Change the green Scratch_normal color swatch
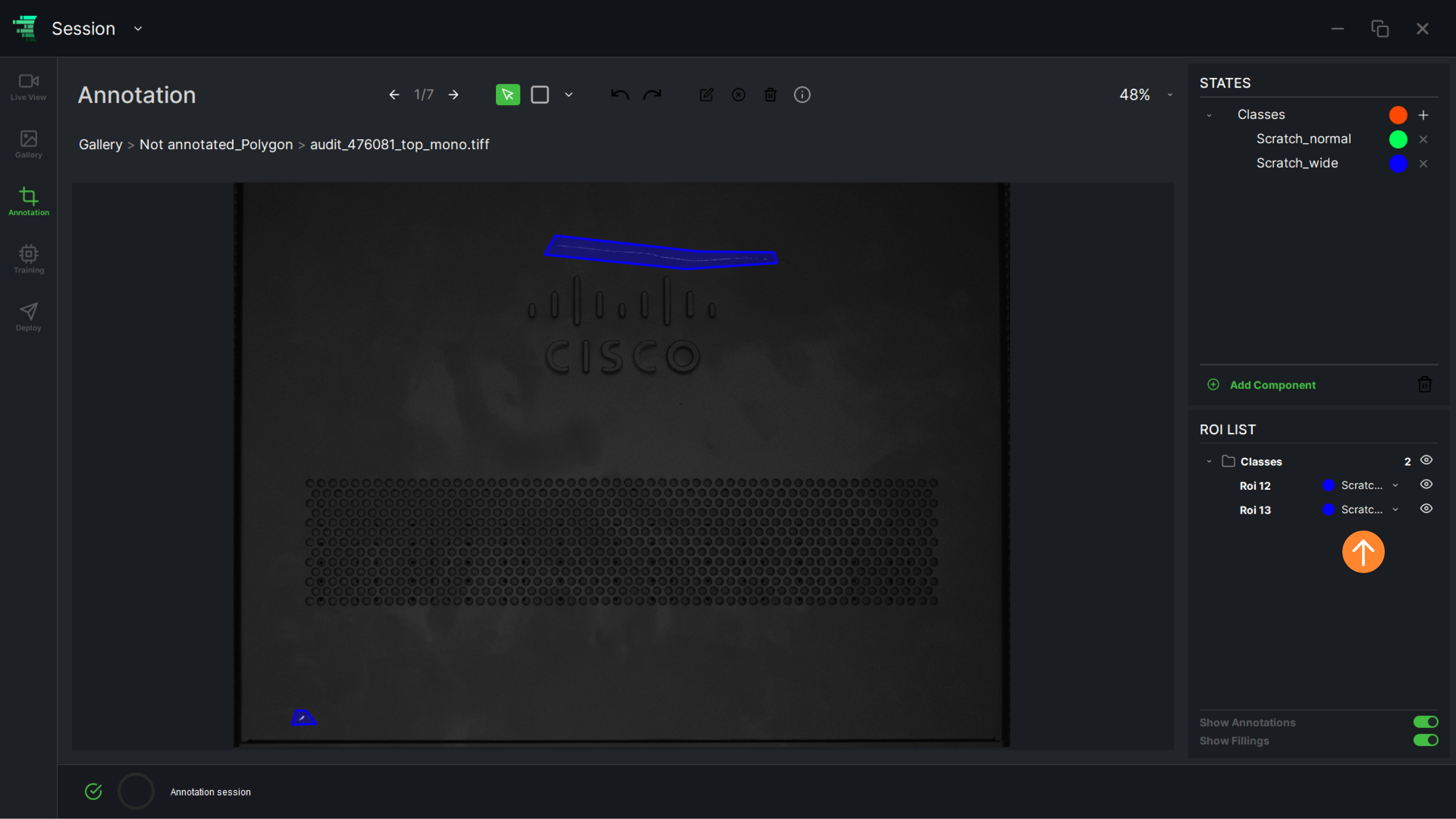 [x=1398, y=139]
